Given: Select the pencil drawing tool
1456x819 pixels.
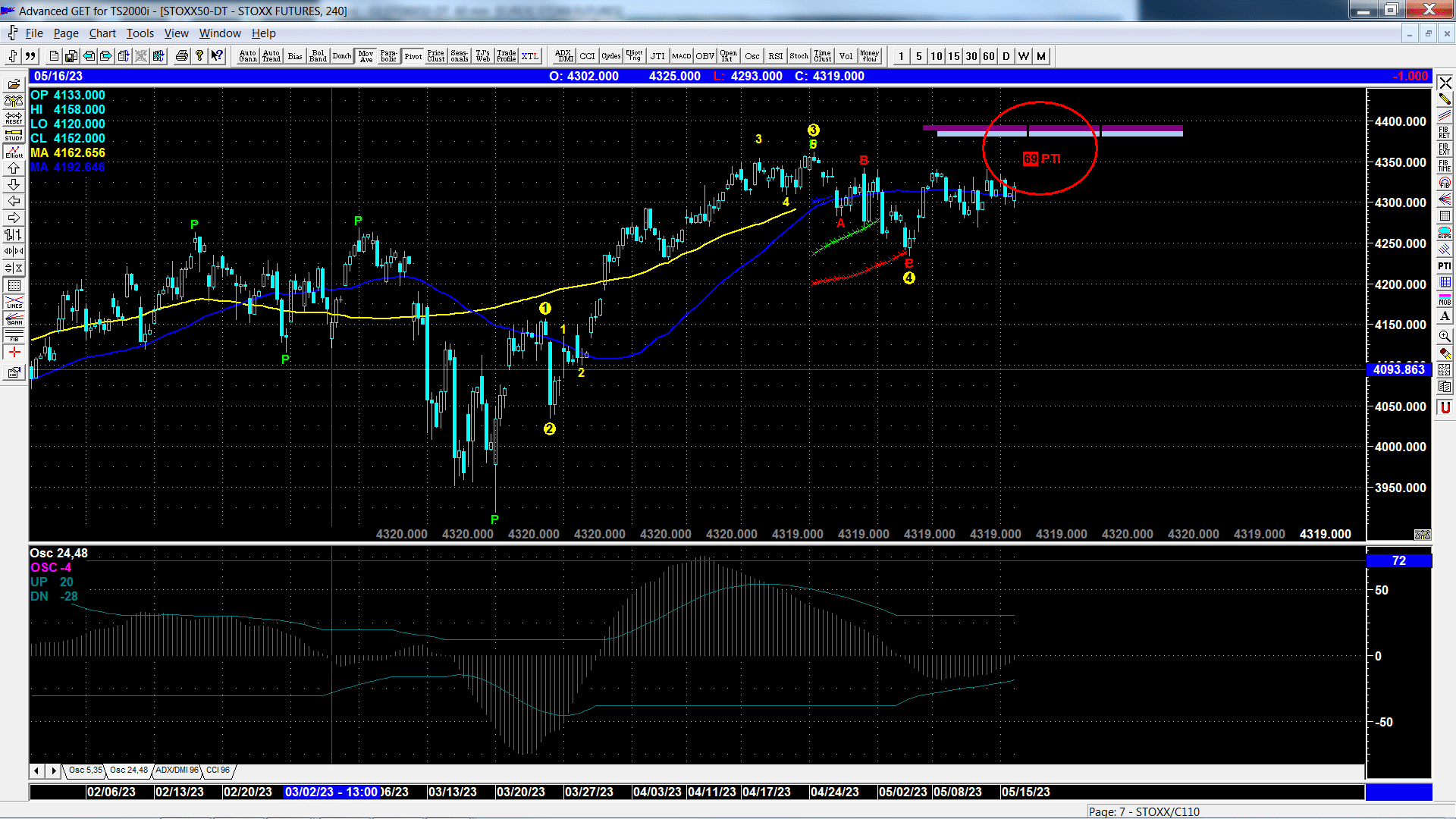Looking at the screenshot, I should coord(1445,99).
